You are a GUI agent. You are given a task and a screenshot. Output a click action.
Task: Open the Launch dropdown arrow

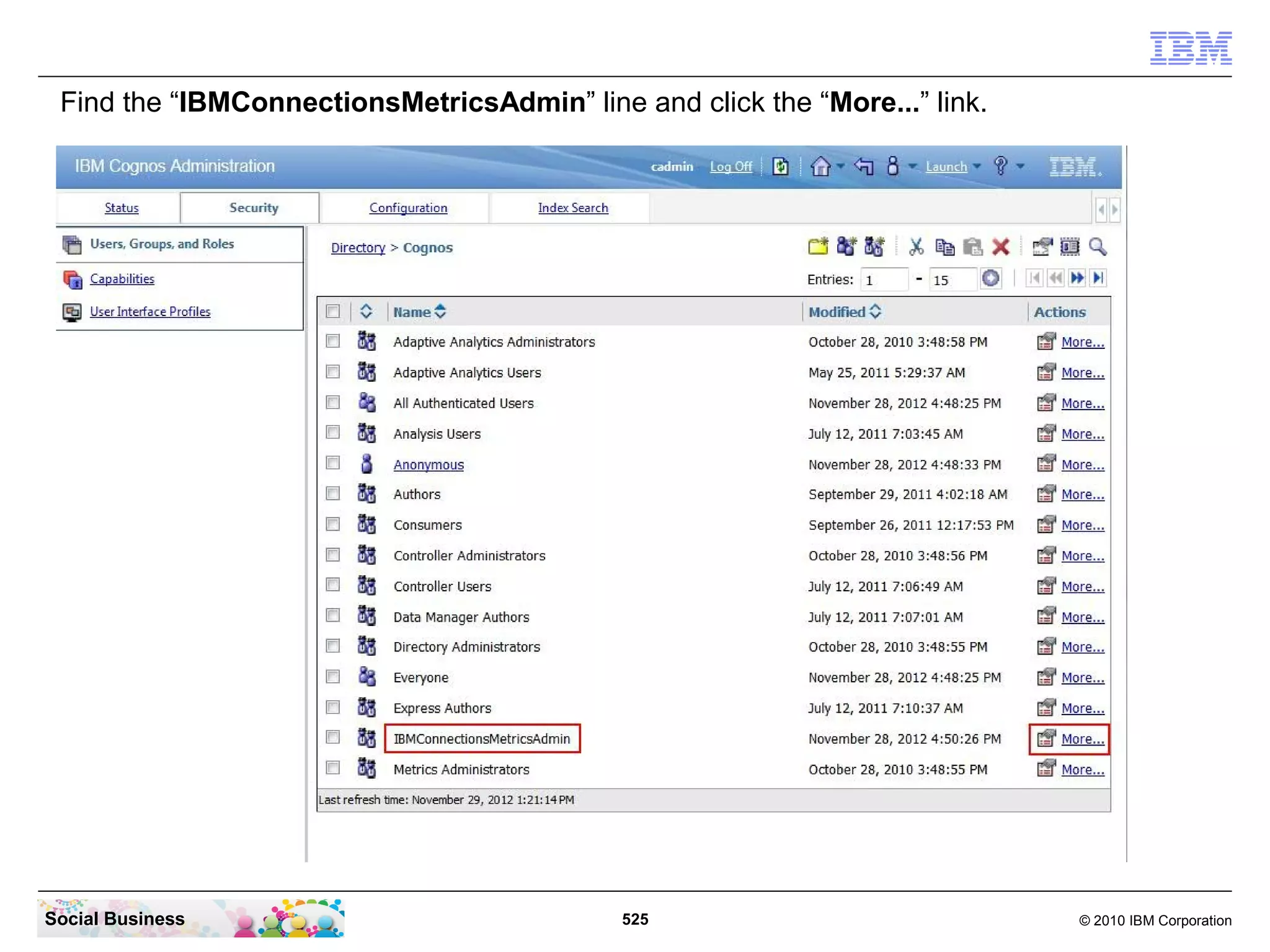coord(977,166)
